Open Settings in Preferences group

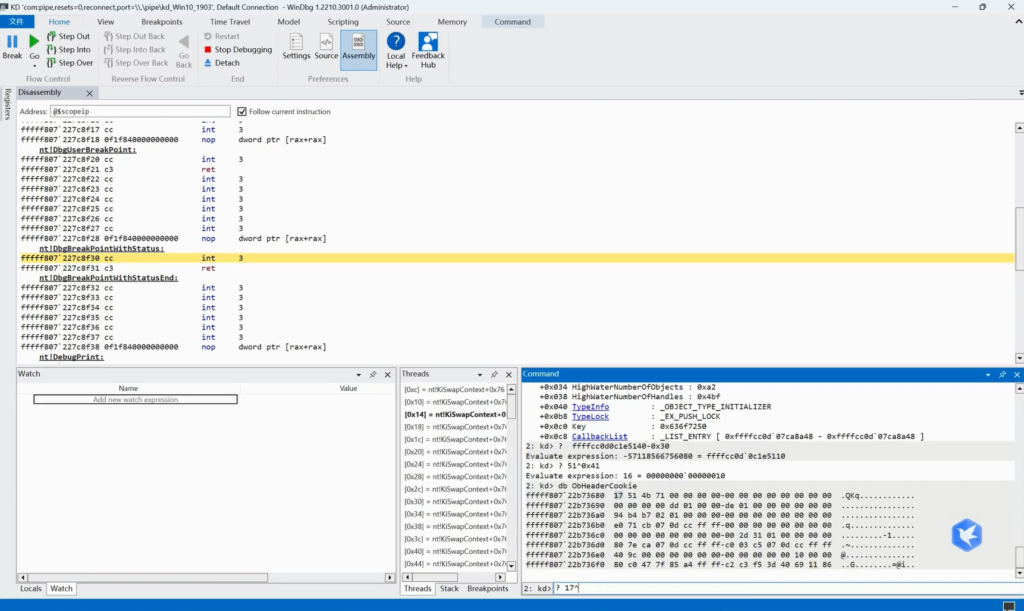[296, 47]
